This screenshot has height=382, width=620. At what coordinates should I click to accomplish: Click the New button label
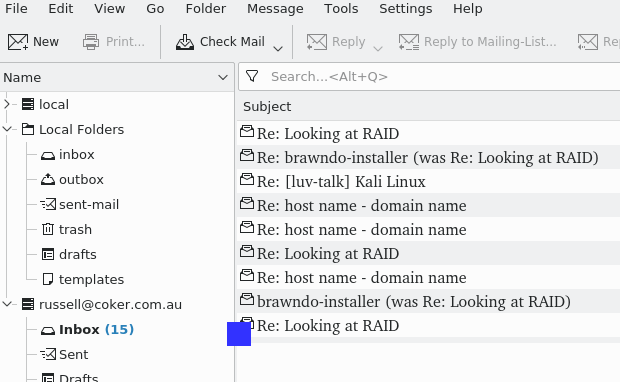click(46, 42)
